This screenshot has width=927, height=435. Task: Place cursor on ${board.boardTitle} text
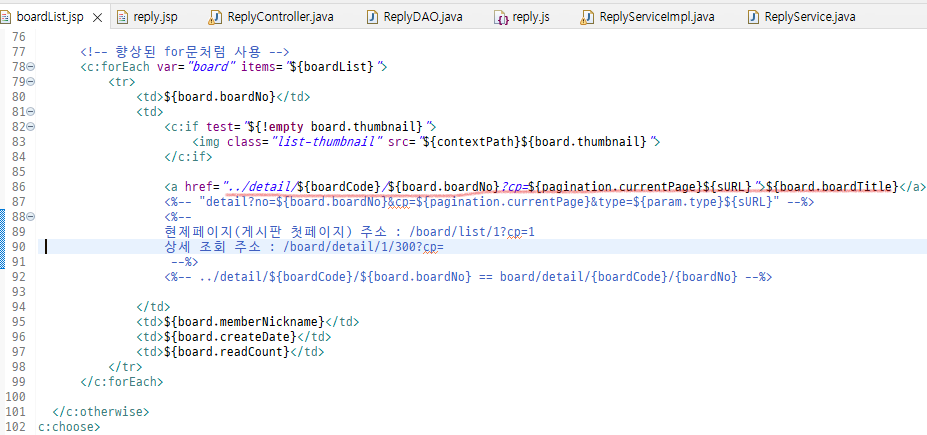[832, 187]
